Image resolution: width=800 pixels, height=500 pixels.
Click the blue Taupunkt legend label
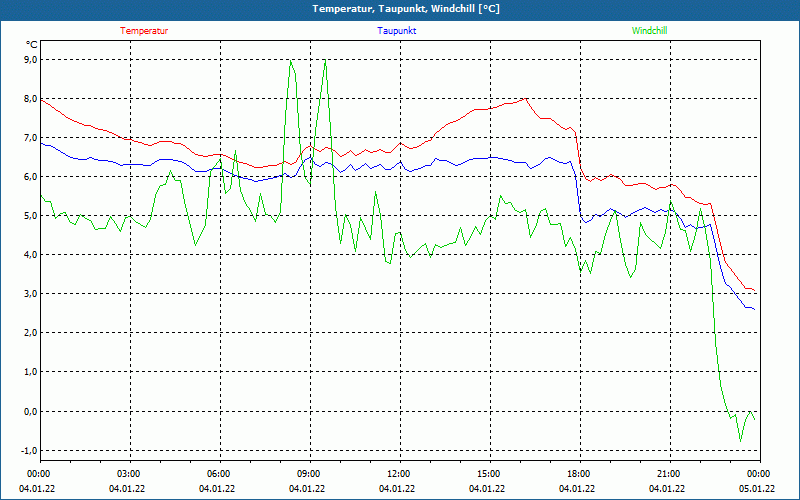(x=396, y=31)
